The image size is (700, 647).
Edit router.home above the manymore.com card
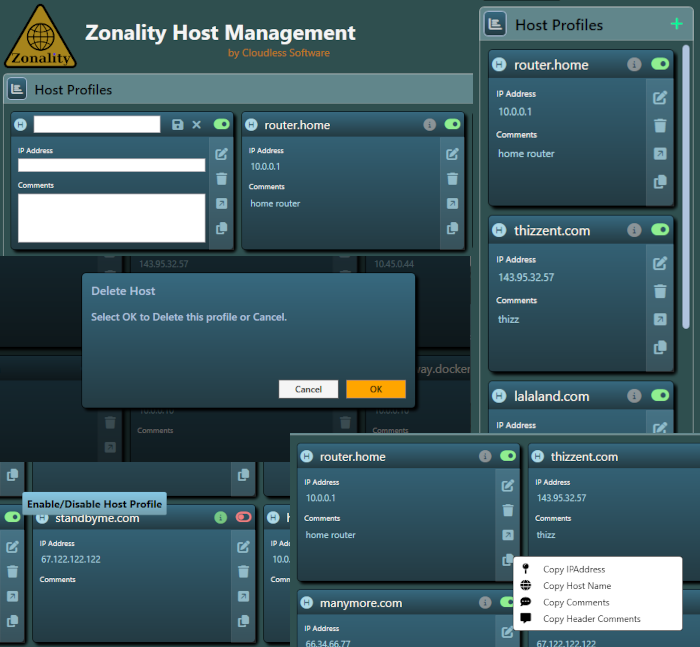coord(508,486)
